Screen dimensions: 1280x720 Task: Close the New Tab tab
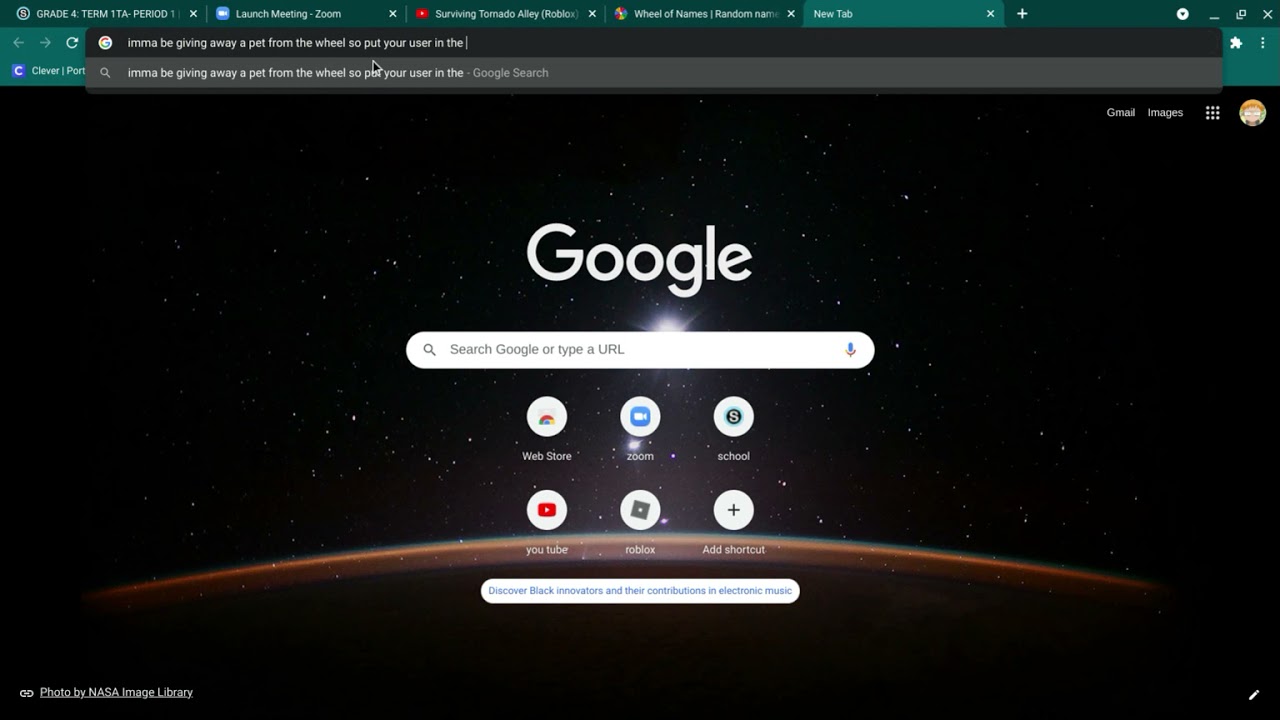[990, 14]
